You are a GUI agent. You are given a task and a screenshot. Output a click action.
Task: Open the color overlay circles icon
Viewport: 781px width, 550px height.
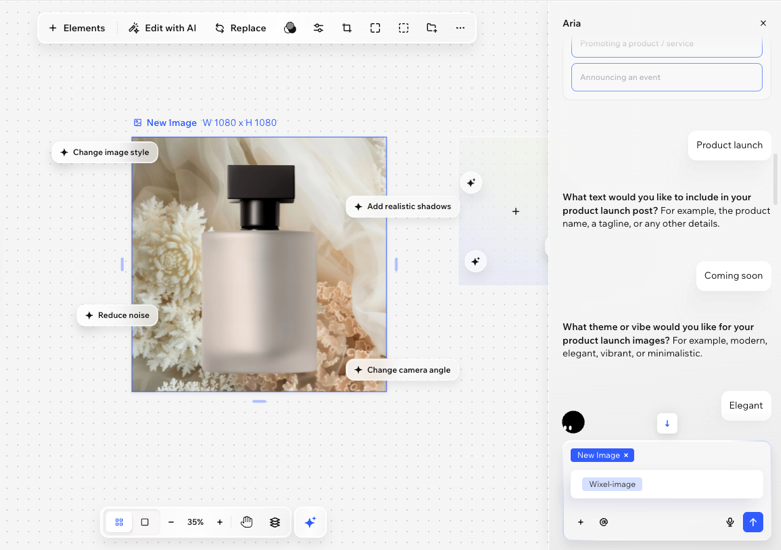click(290, 28)
